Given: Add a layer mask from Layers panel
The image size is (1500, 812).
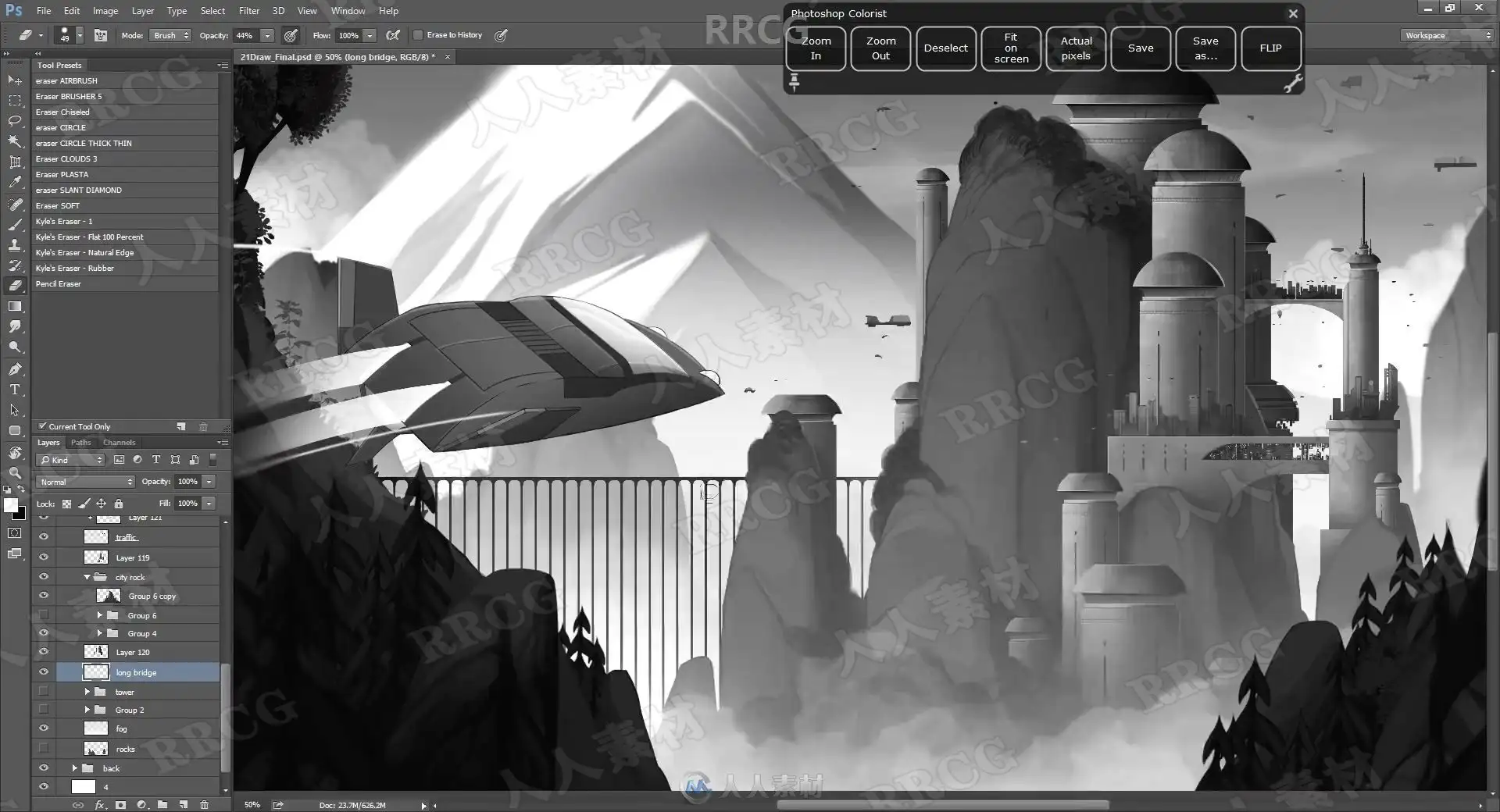Looking at the screenshot, I should [120, 804].
